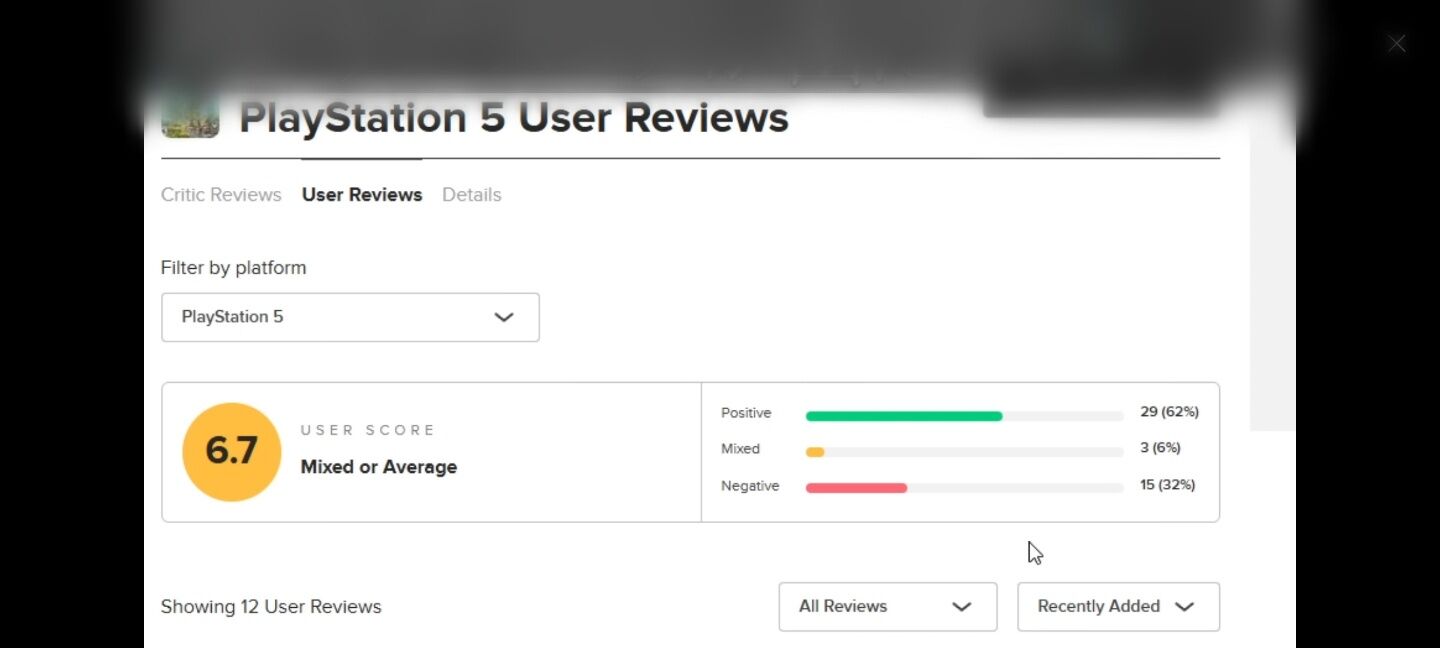Image resolution: width=1440 pixels, height=648 pixels.
Task: Click the 15 (32%) negative count
Action: pos(1168,485)
